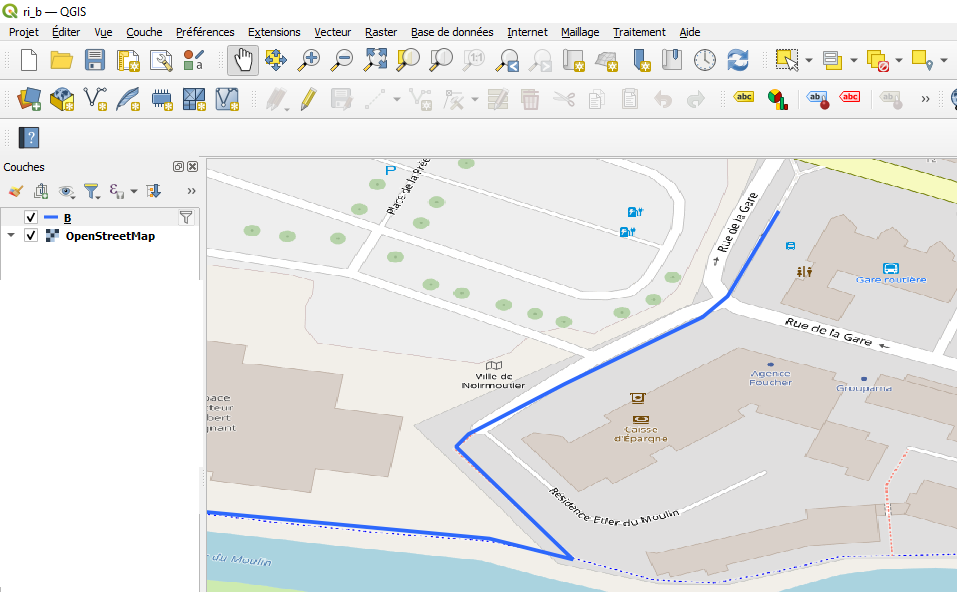
Task: Toggle editing with the pencil icon
Action: 305,97
